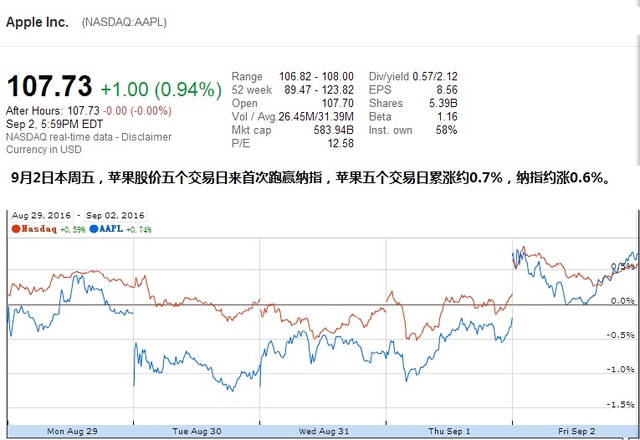640x440 pixels.
Task: Click the green +1.00 (0.94%) change
Action: [160, 89]
